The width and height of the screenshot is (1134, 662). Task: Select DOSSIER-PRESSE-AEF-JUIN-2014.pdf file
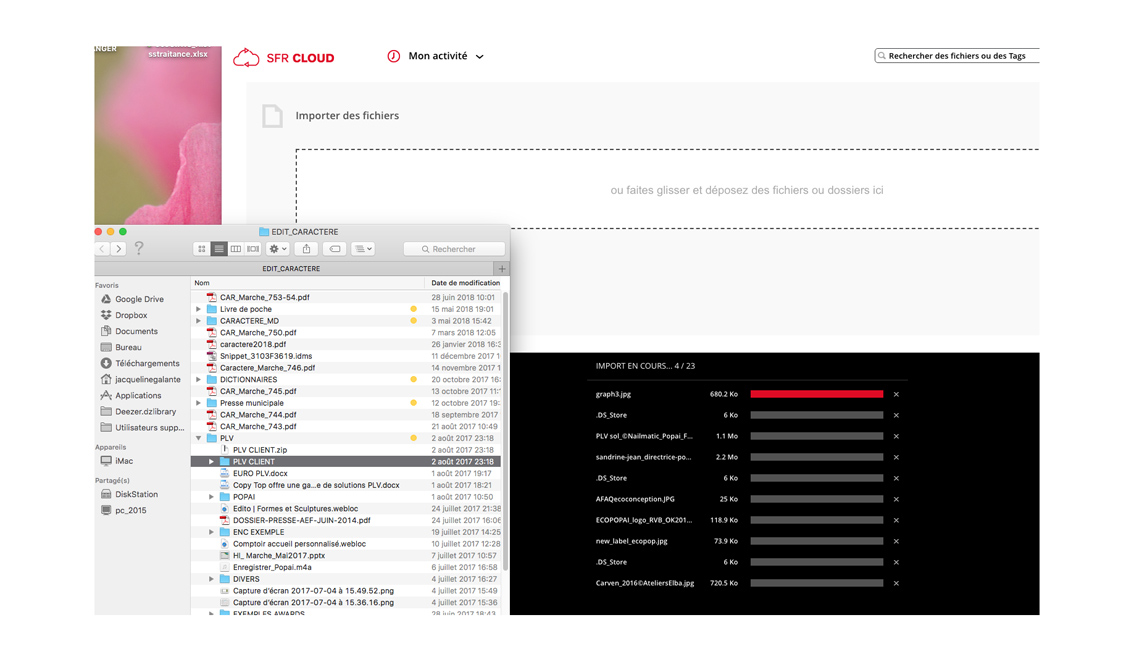tap(346, 520)
